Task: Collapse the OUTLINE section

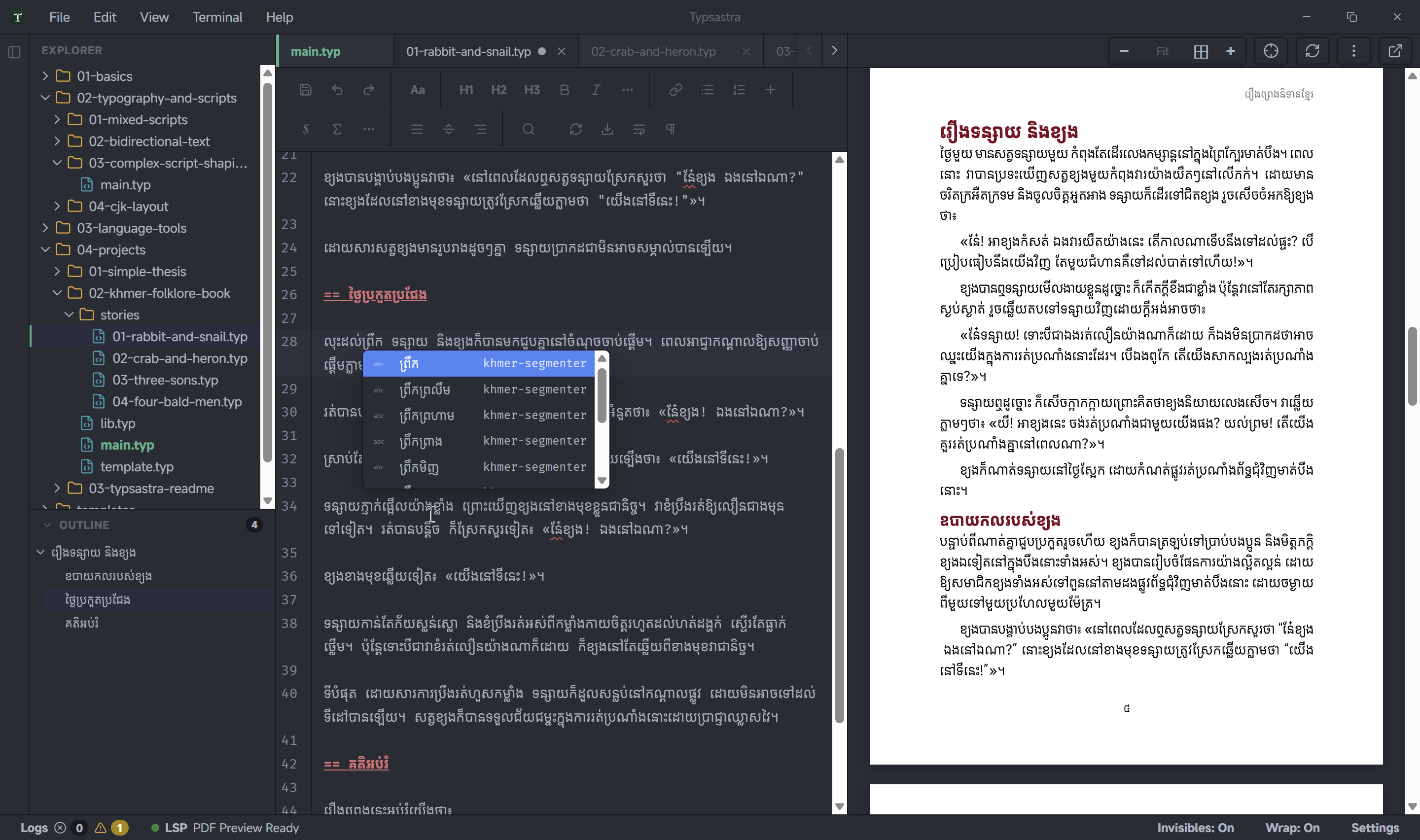Action: 47,525
